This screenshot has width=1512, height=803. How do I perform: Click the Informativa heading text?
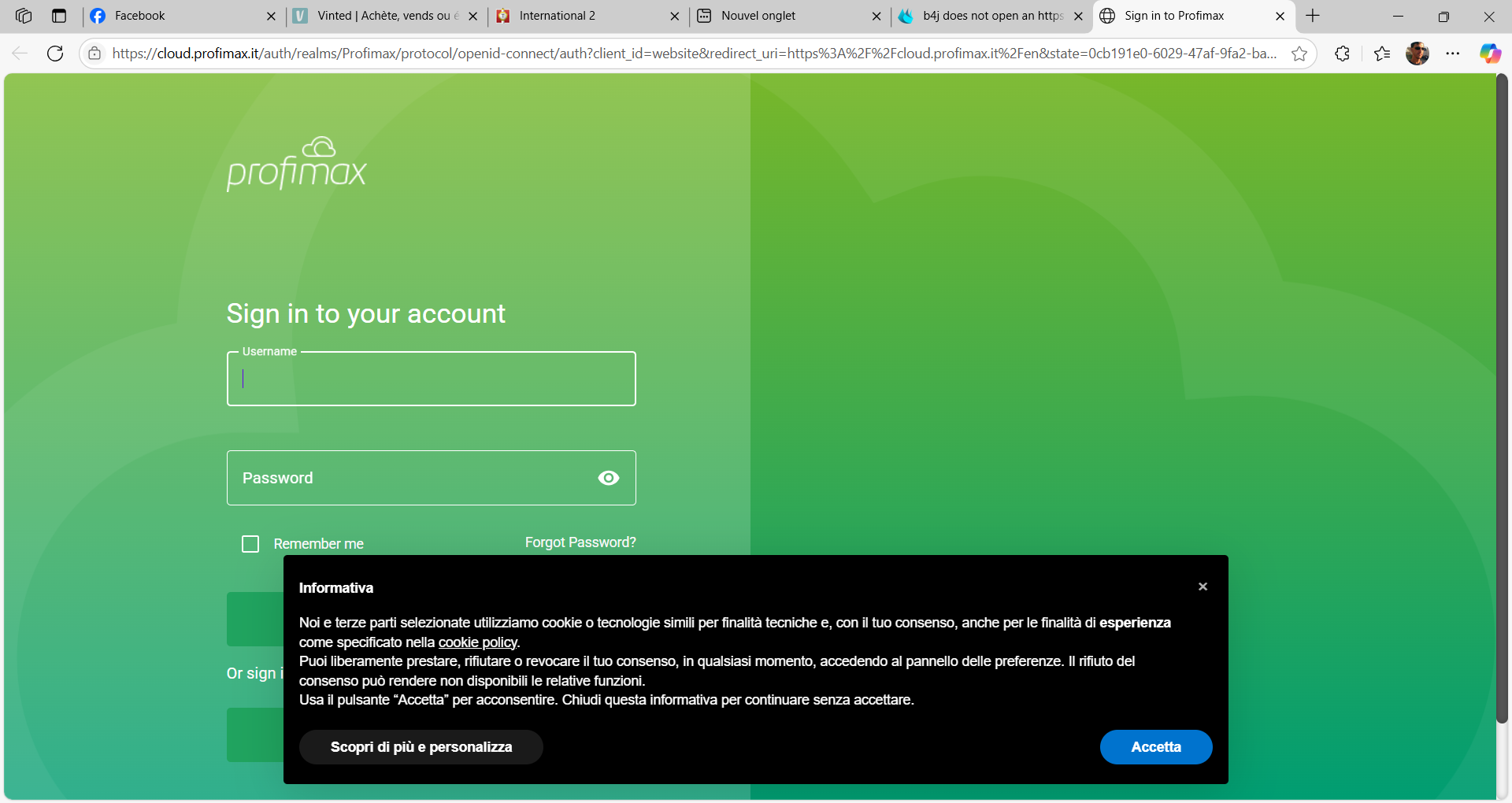pyautogui.click(x=336, y=588)
